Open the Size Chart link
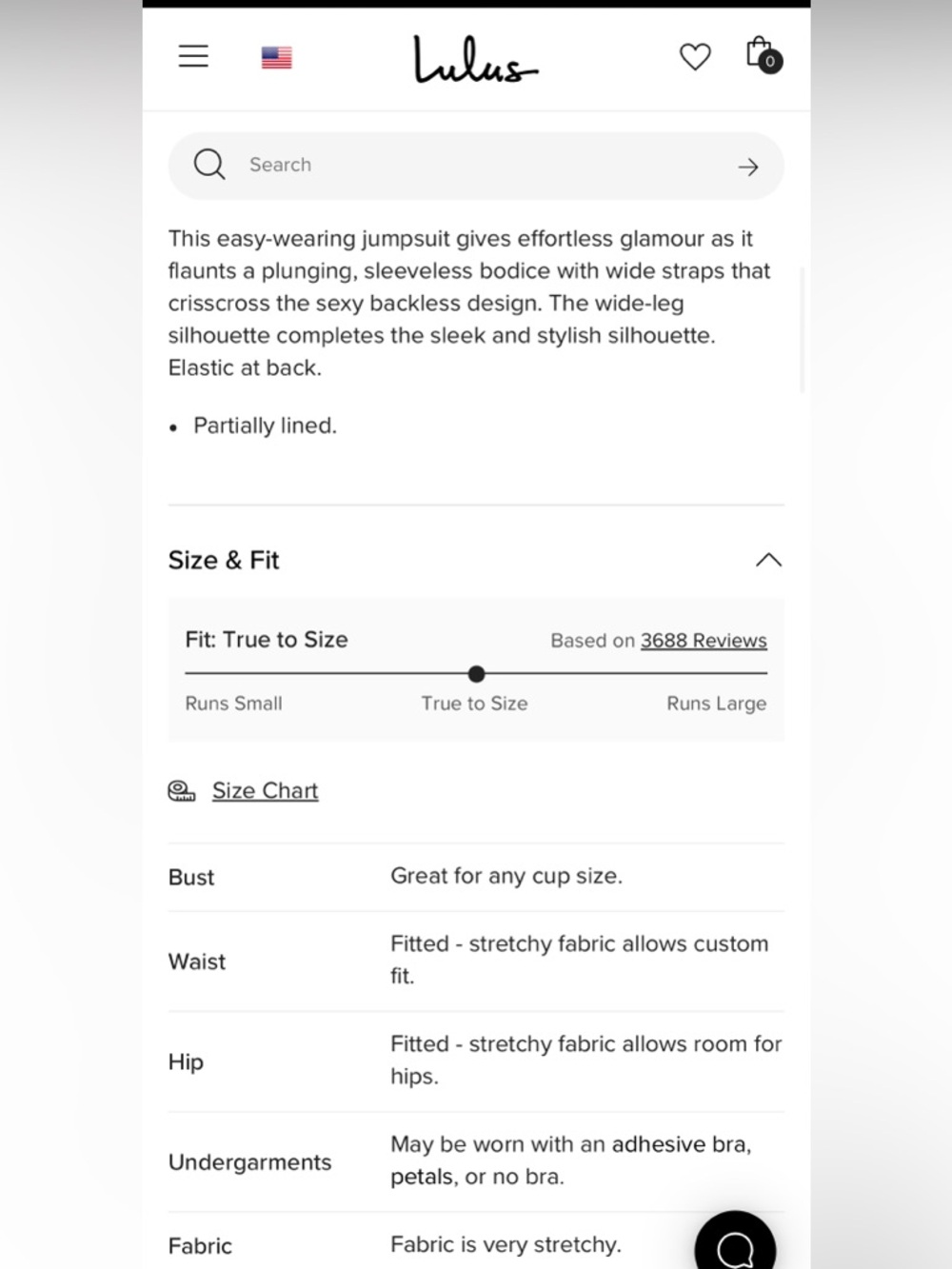Viewport: 952px width, 1269px height. point(265,791)
